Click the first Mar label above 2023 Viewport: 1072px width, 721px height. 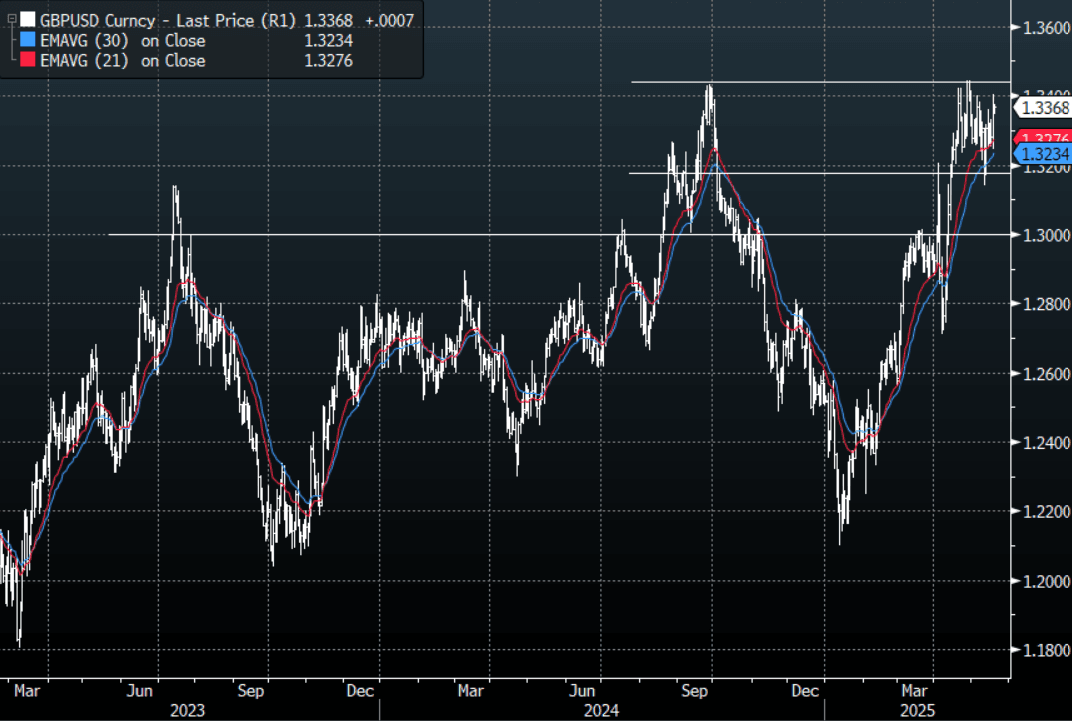tap(27, 690)
